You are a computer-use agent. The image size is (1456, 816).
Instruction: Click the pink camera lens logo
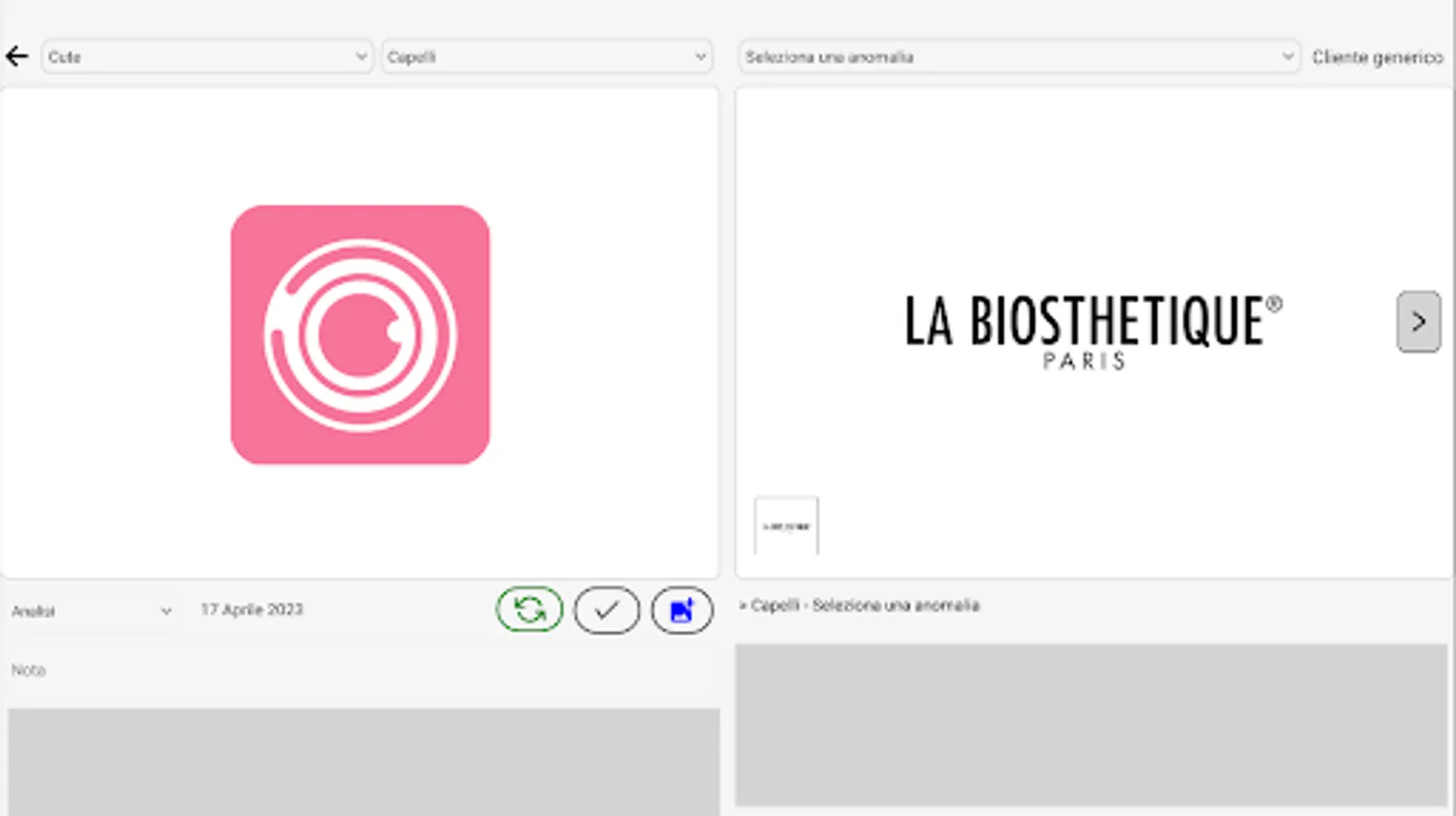pos(360,335)
